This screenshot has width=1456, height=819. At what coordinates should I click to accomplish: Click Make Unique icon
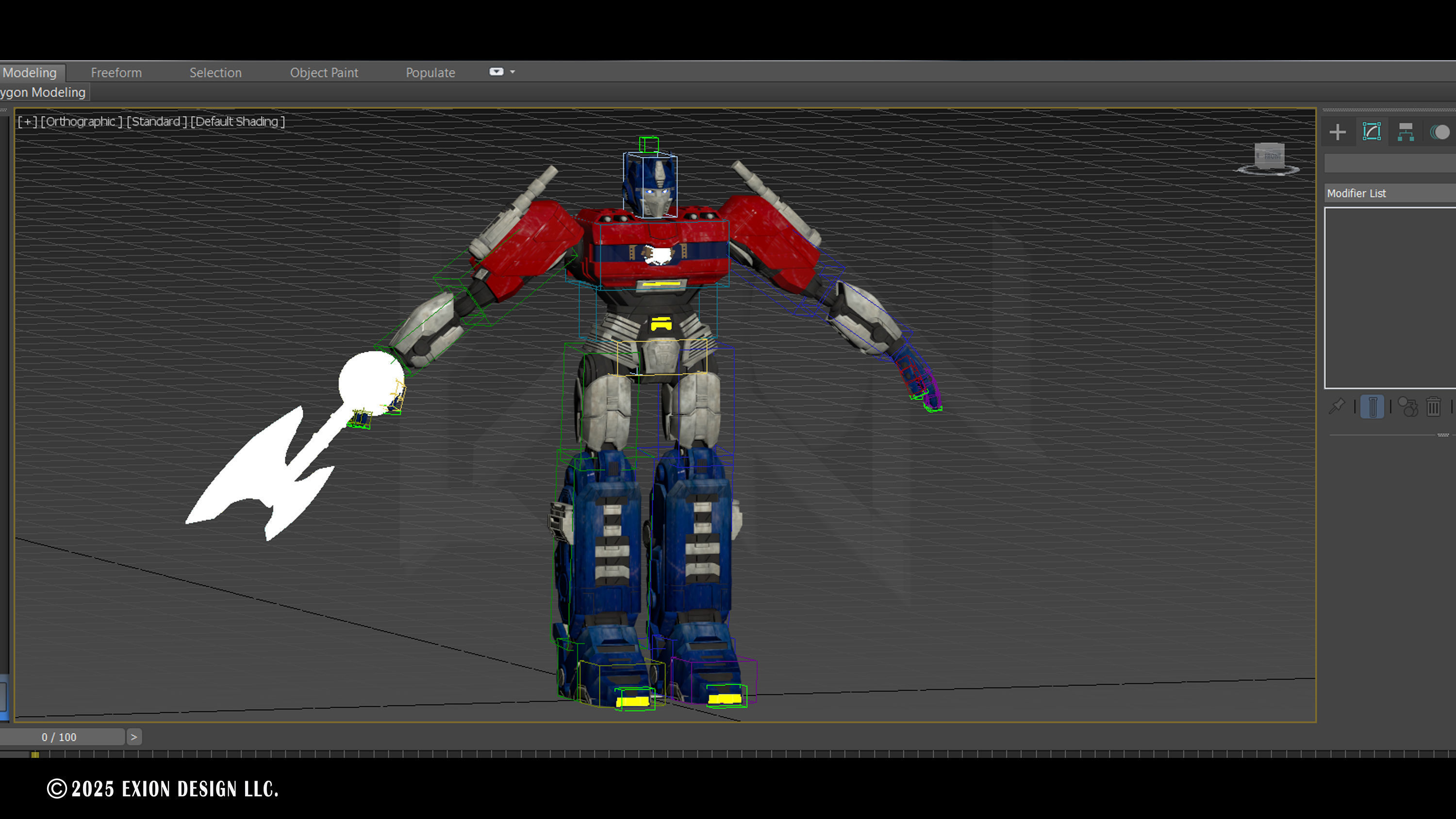tap(1407, 407)
